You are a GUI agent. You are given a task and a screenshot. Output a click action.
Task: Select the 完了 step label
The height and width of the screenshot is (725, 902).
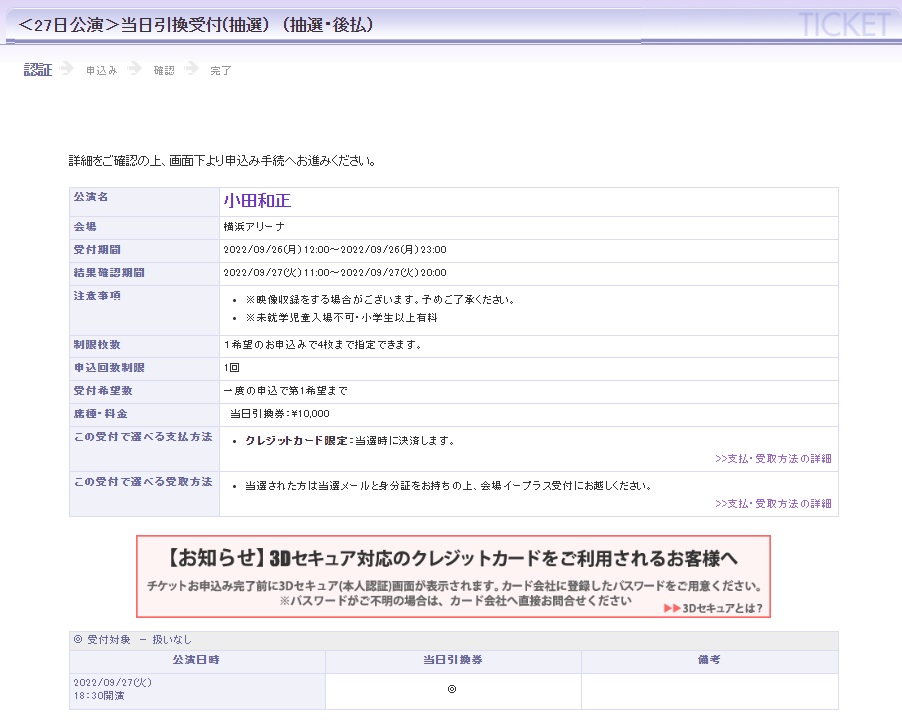(221, 70)
